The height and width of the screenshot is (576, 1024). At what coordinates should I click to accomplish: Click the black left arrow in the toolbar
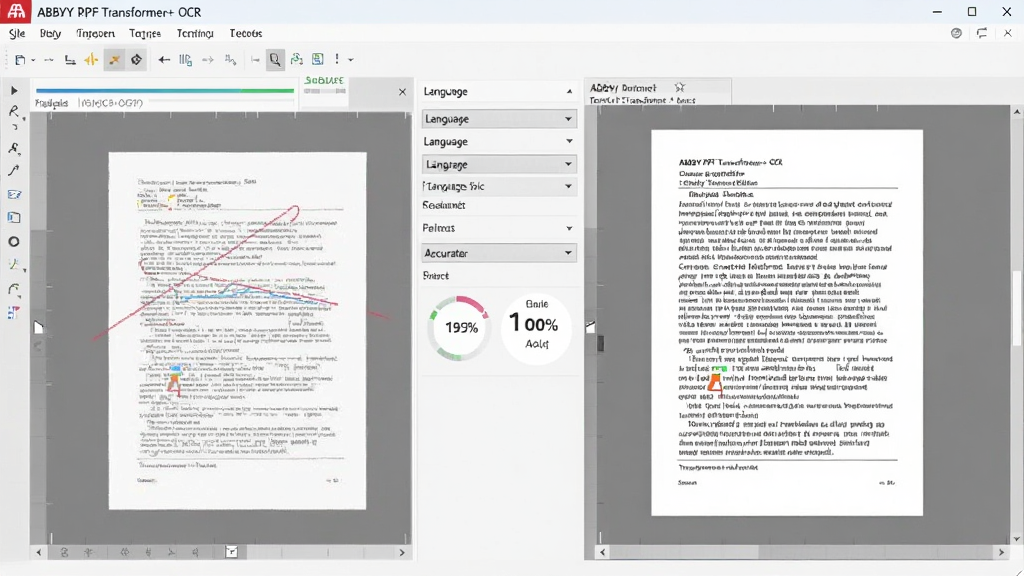point(164,60)
